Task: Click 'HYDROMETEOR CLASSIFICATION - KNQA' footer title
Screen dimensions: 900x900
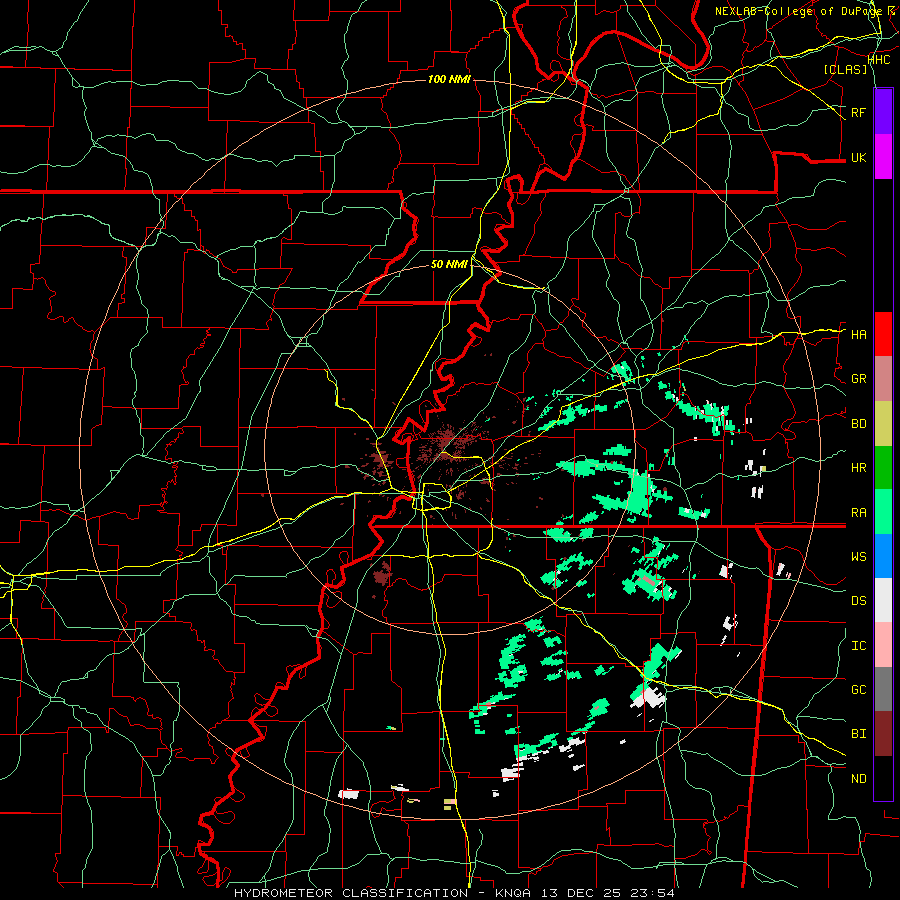Action: coord(383,893)
